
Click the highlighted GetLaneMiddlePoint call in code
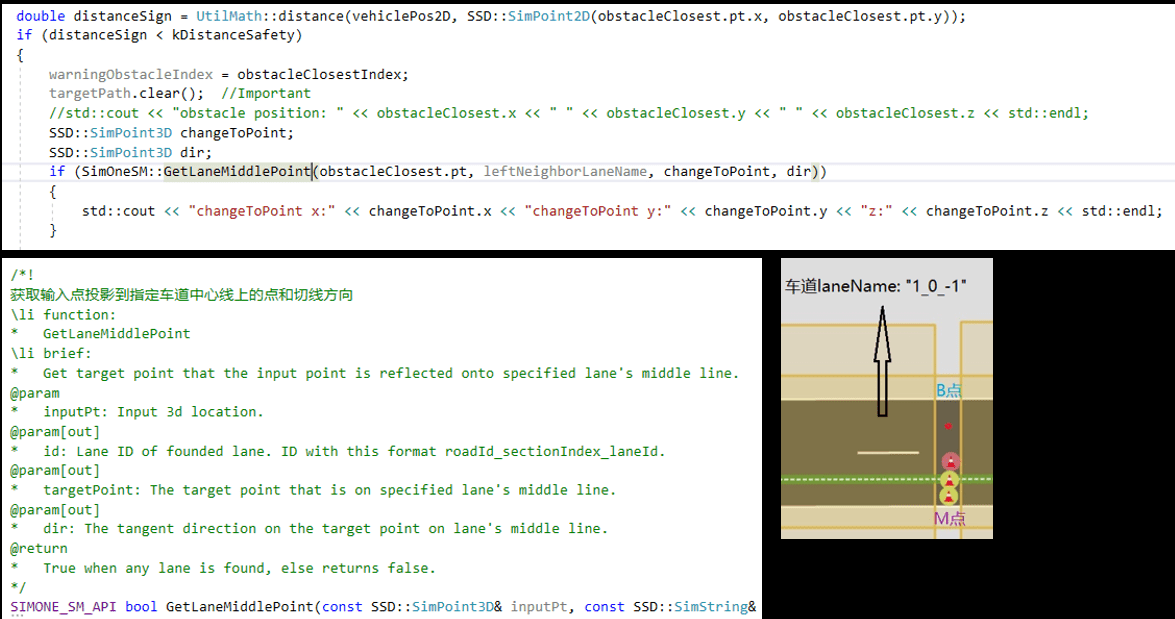(237, 171)
